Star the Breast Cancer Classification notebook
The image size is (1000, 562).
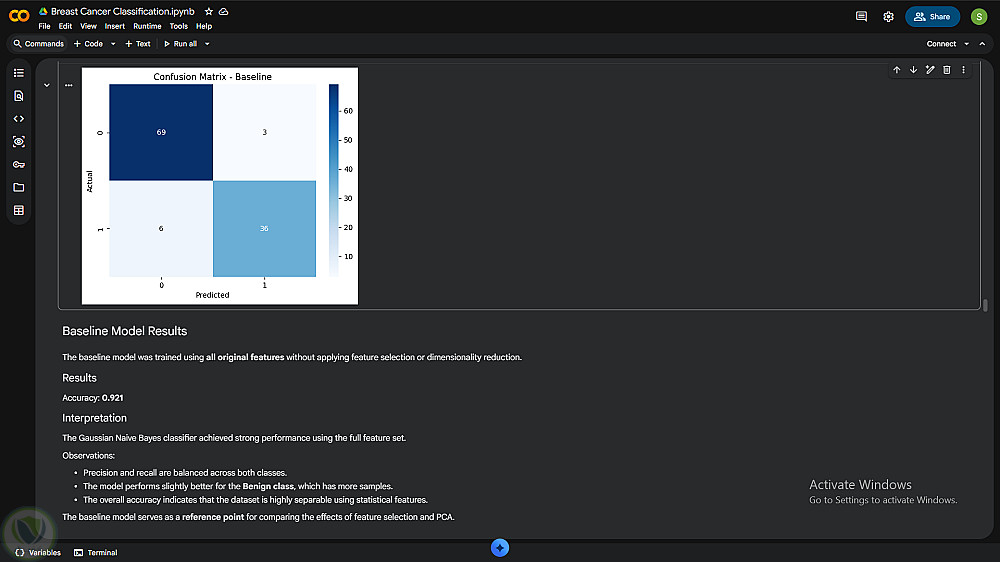click(x=209, y=11)
